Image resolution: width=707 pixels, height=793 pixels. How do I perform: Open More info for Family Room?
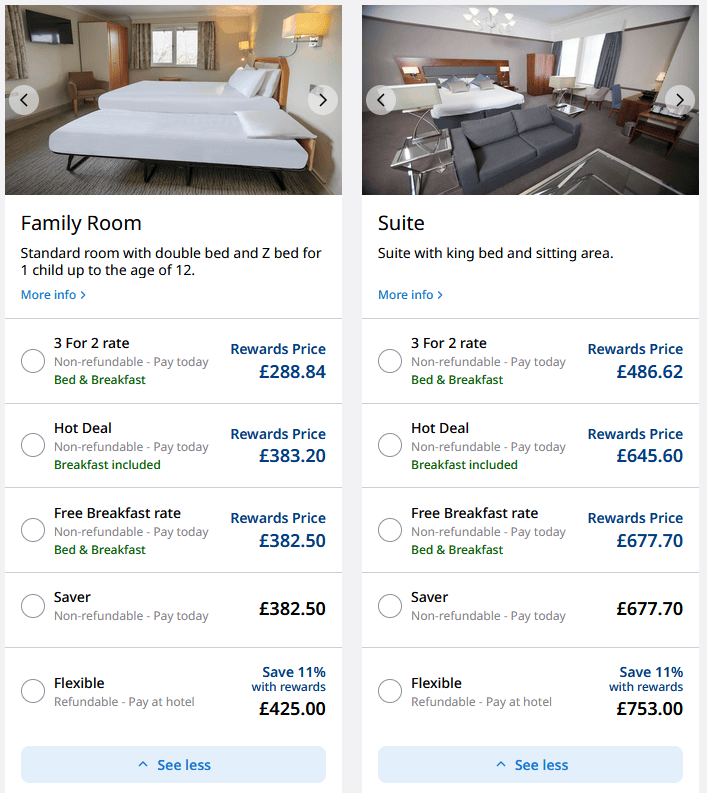(x=53, y=295)
